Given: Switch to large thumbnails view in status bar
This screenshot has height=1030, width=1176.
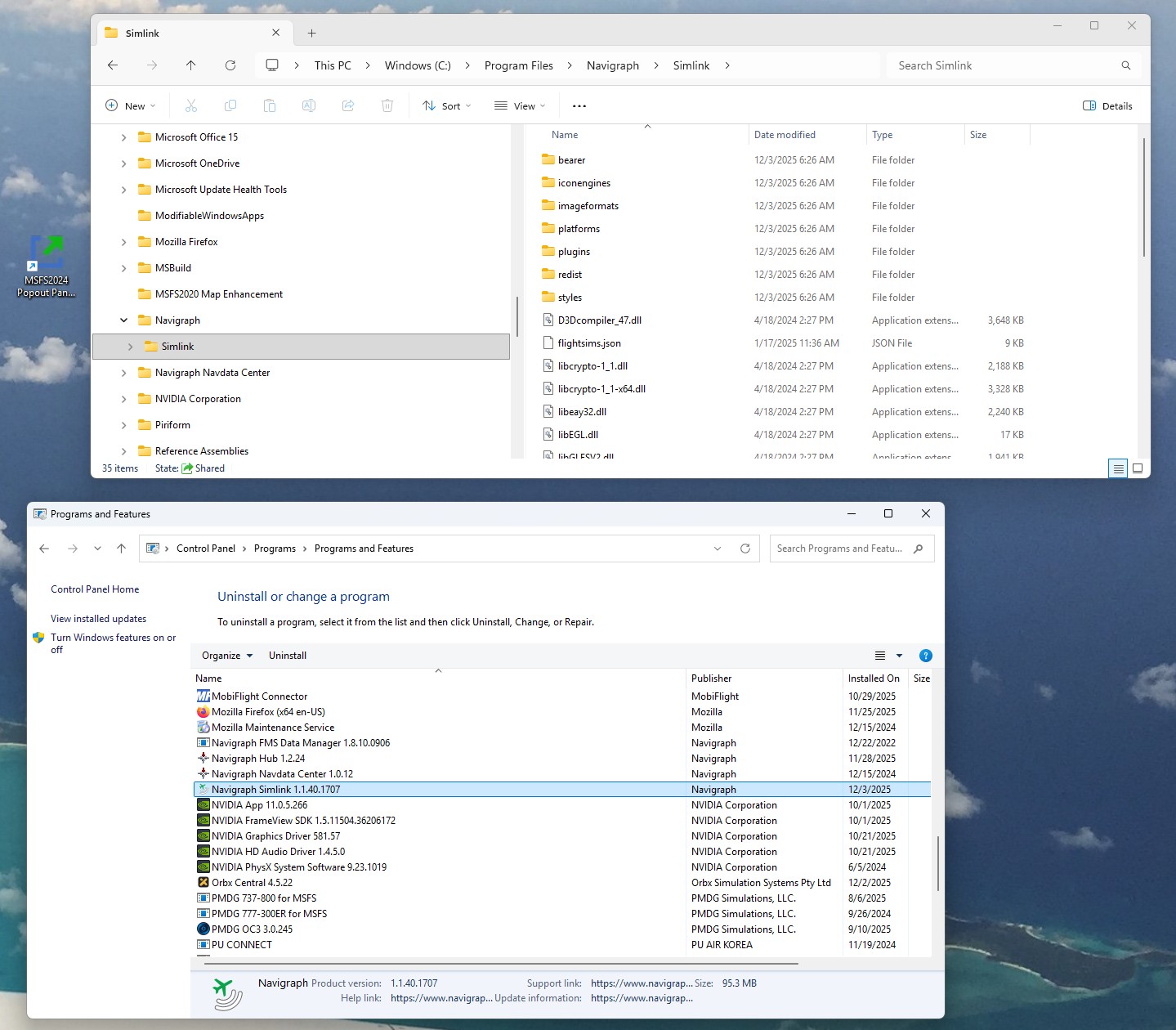Looking at the screenshot, I should [1137, 468].
